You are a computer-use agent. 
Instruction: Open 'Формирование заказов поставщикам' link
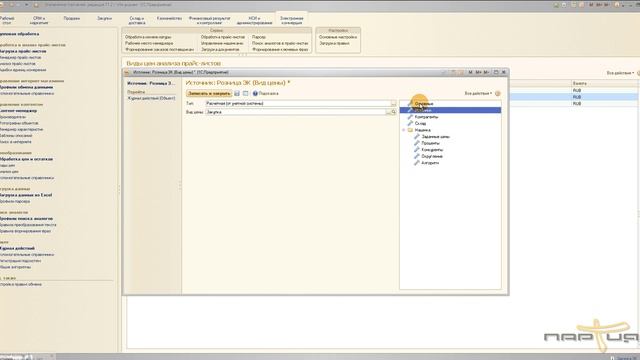[x=160, y=49]
